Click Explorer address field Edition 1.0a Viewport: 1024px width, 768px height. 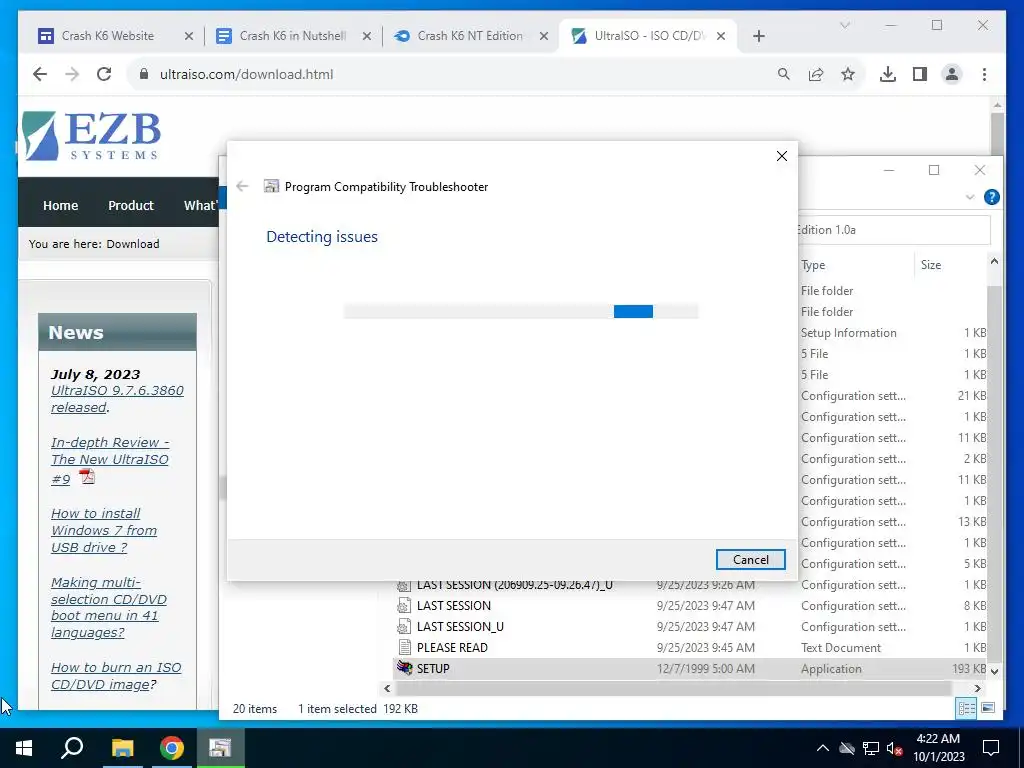click(x=894, y=230)
